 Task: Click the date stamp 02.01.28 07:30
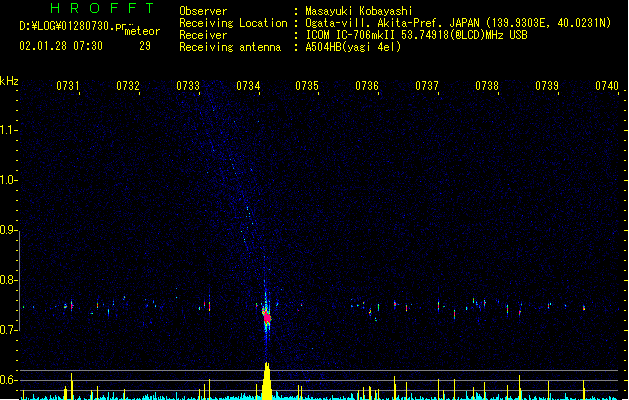pyautogui.click(x=61, y=46)
